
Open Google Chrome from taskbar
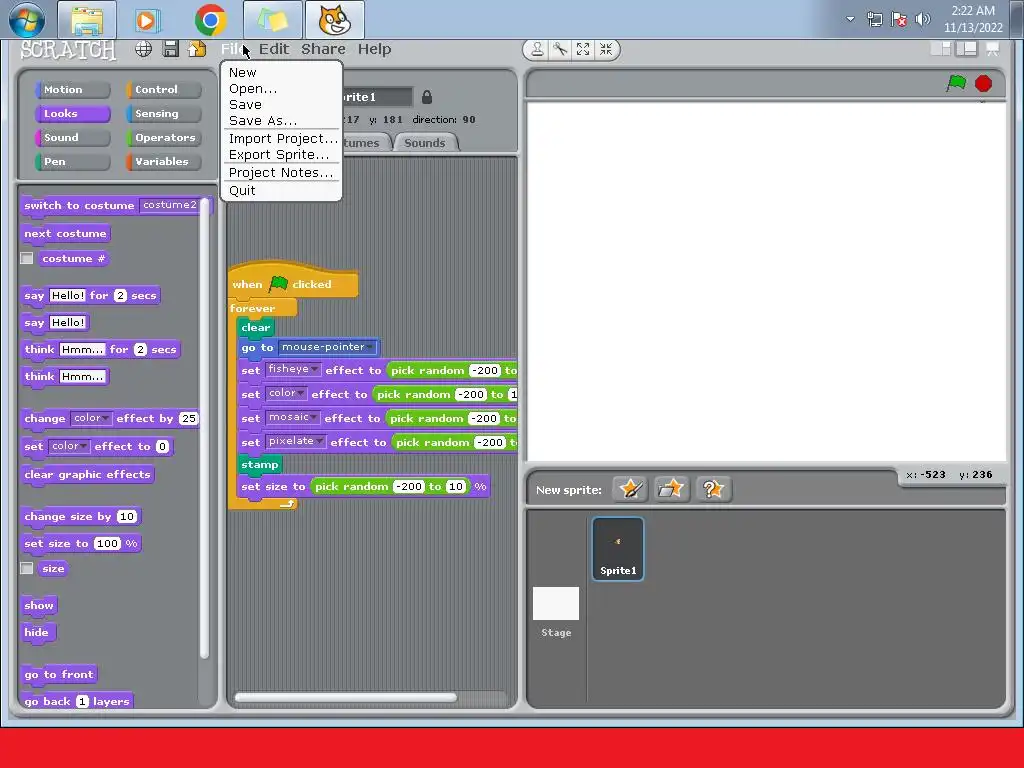pos(210,20)
